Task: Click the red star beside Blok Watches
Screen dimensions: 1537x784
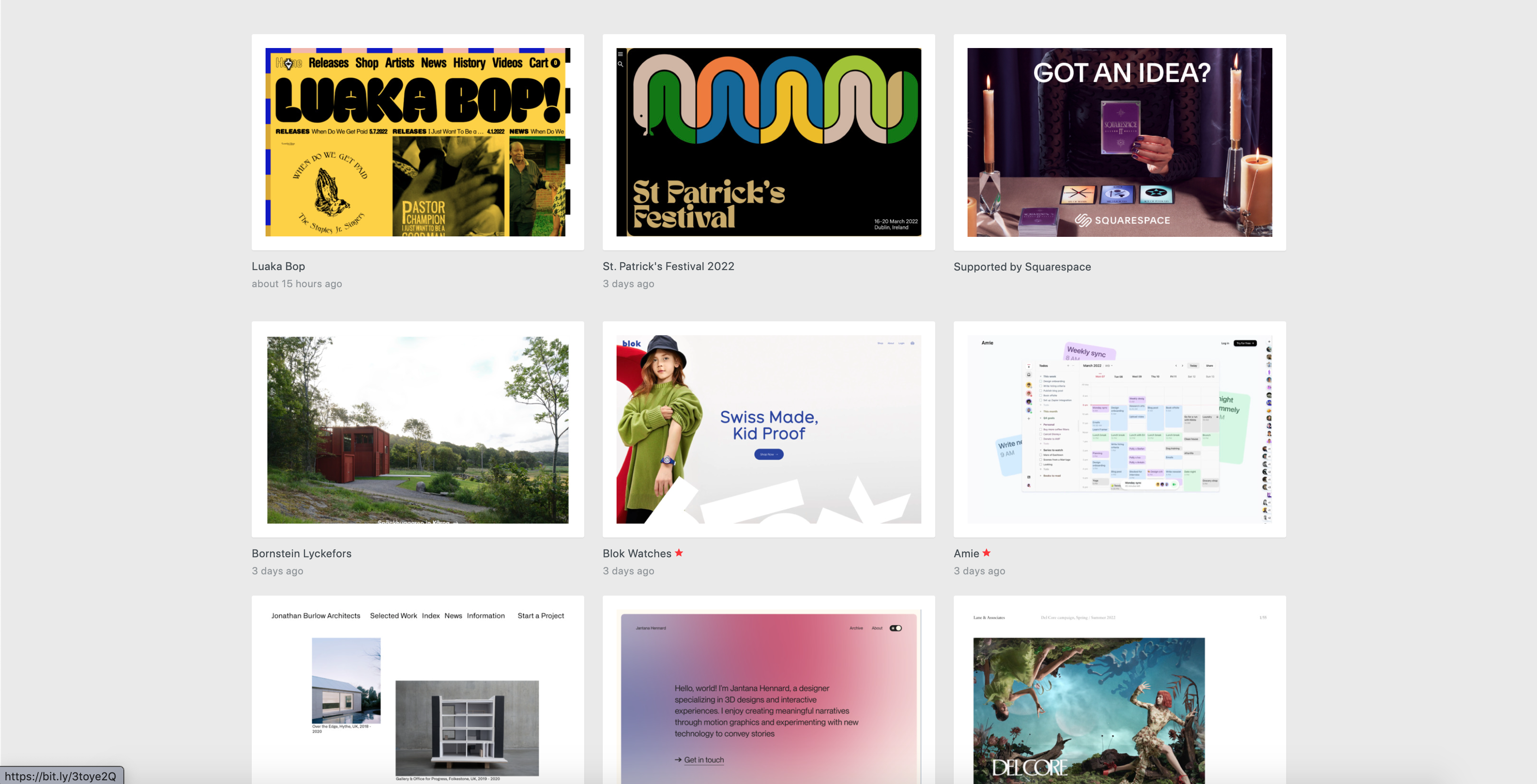Action: coord(679,553)
